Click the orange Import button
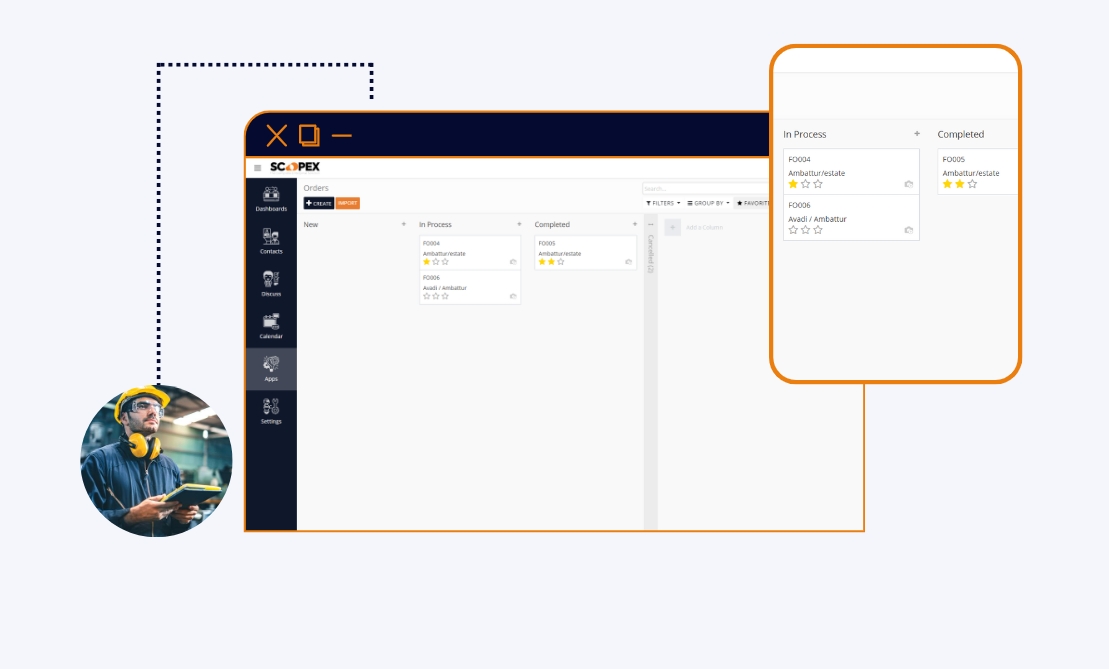1109x669 pixels. click(x=348, y=203)
